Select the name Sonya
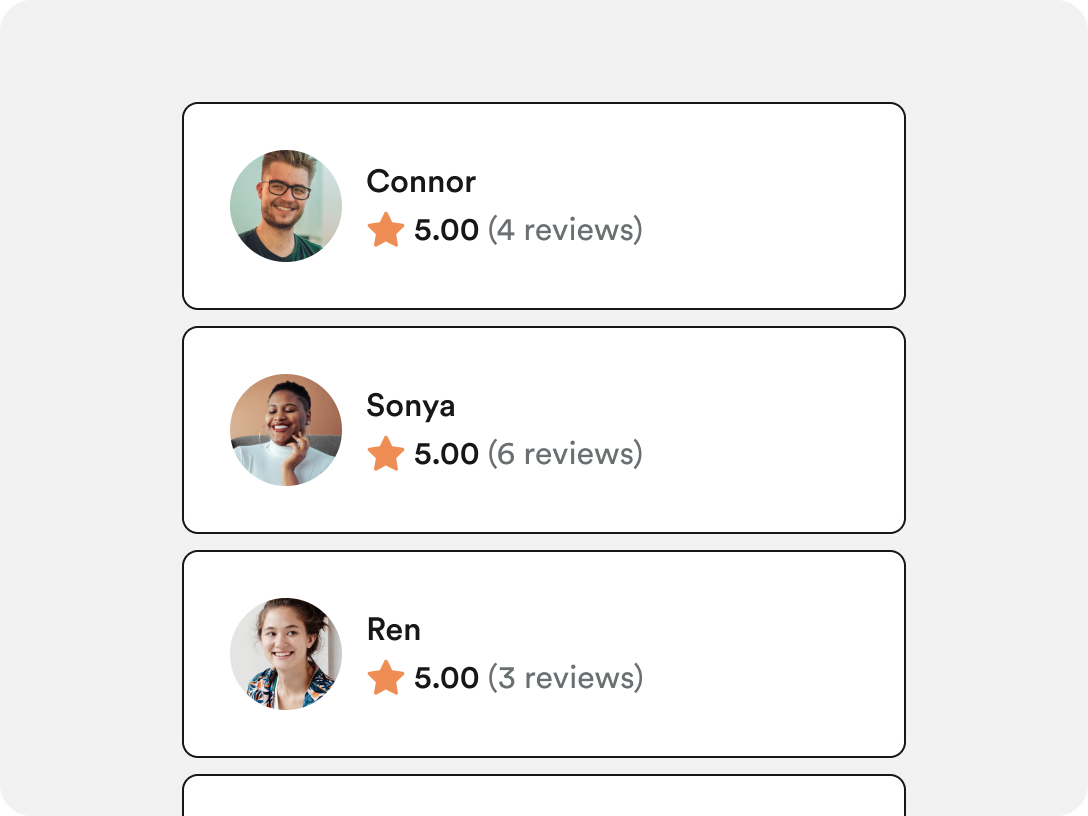The image size is (1088, 816). pos(411,407)
